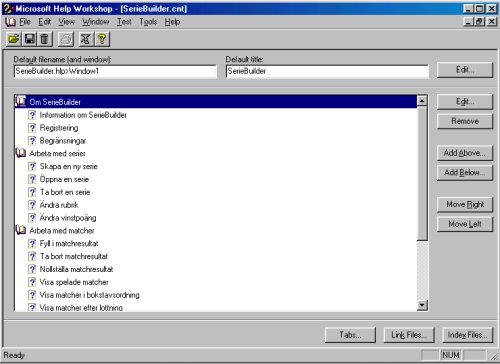
Task: Open the View menu
Action: coord(66,22)
